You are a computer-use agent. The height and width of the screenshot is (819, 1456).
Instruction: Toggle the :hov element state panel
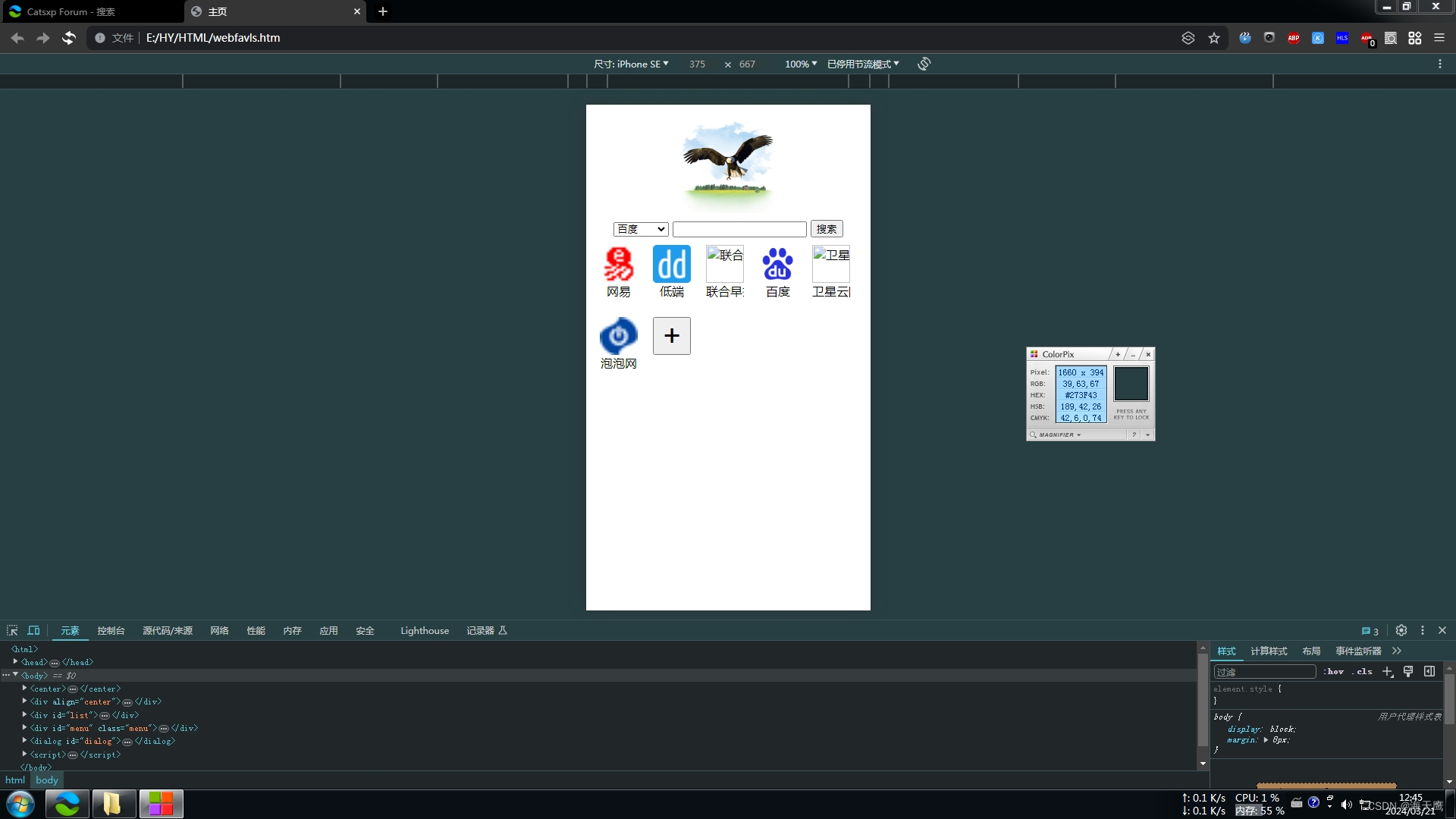(1334, 672)
